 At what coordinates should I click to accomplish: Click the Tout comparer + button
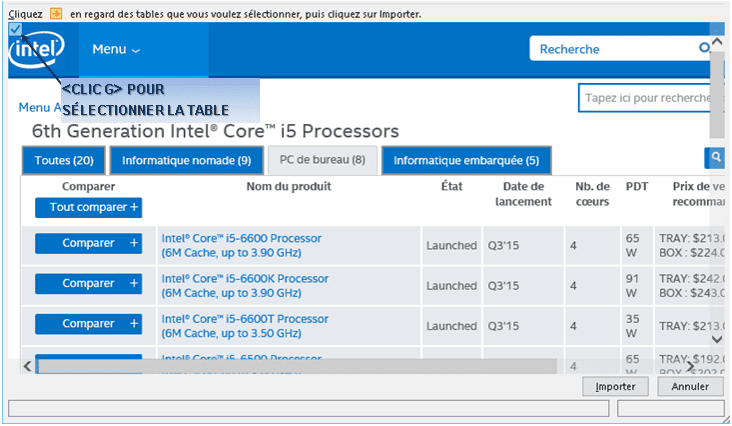(89, 207)
